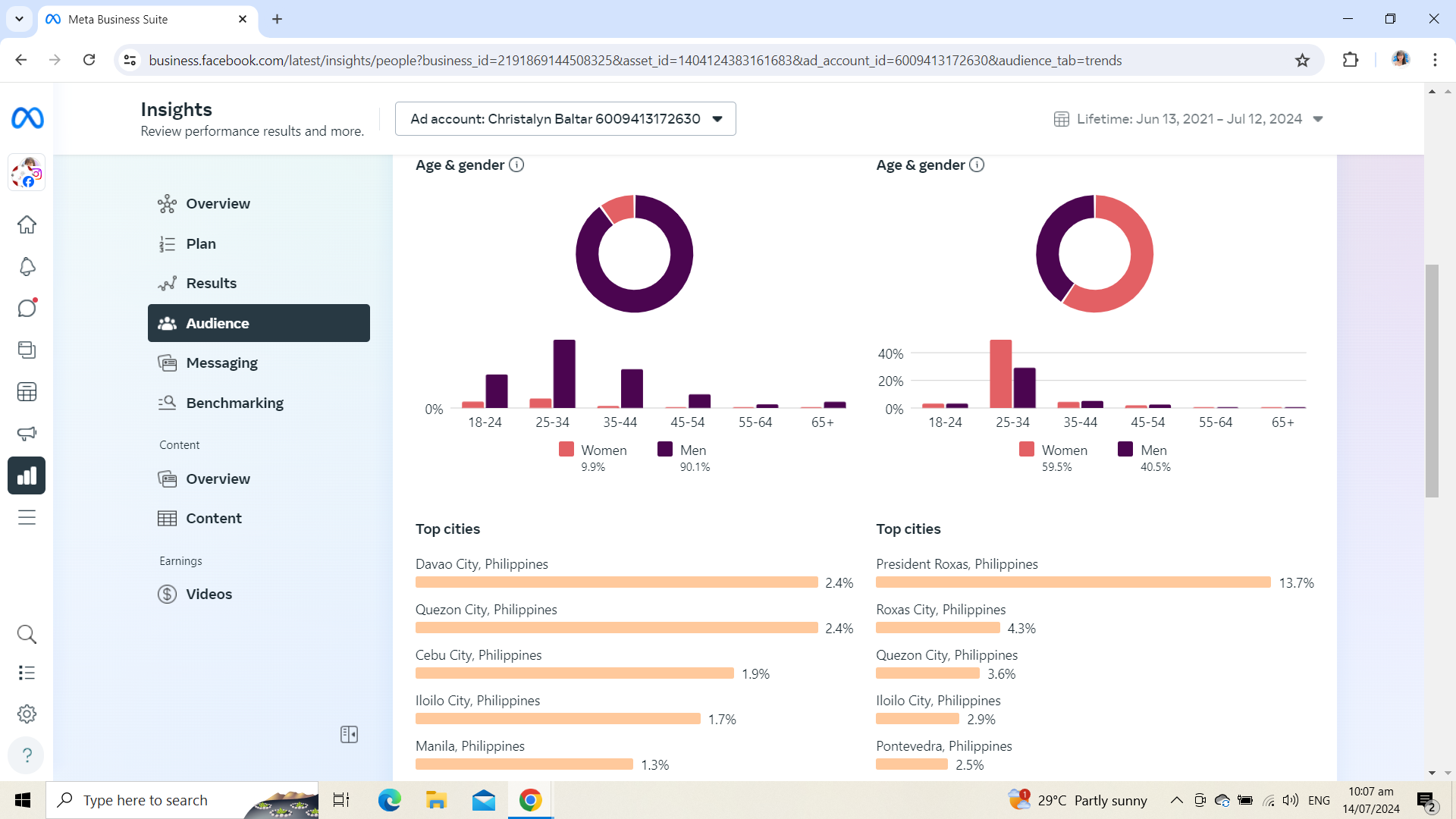Open the Ads megaphone icon
The height and width of the screenshot is (819, 1456).
point(27,434)
